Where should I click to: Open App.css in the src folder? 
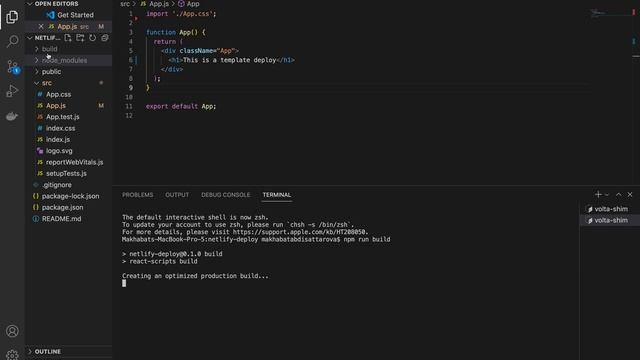(x=68, y=94)
